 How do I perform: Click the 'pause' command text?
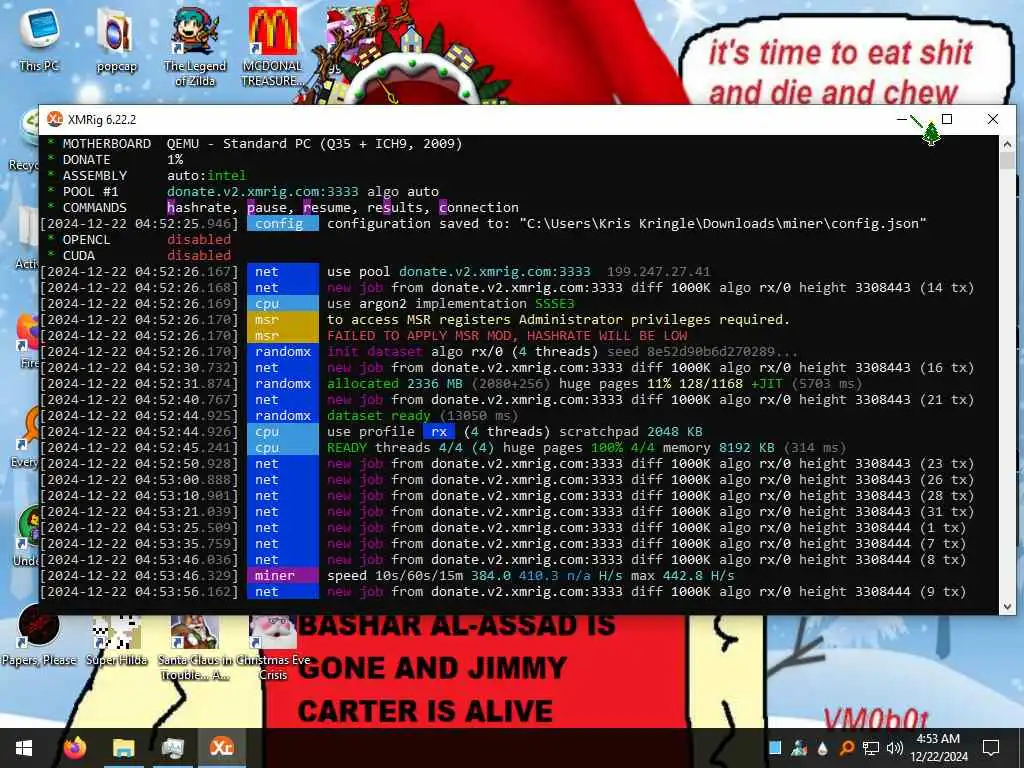270,208
